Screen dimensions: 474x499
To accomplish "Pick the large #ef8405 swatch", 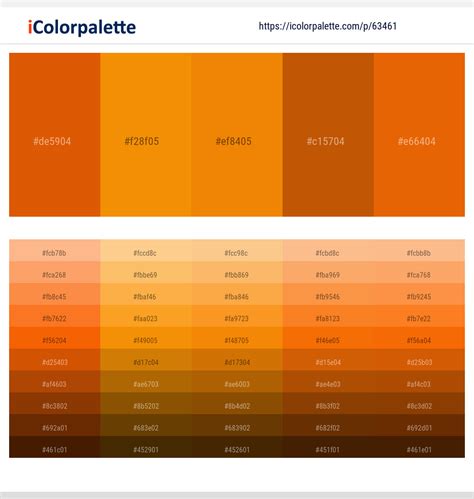I will [x=237, y=135].
